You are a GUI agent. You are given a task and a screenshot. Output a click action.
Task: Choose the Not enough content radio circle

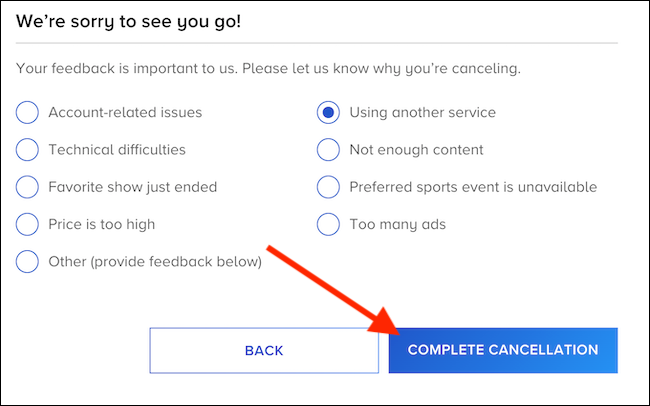(328, 150)
